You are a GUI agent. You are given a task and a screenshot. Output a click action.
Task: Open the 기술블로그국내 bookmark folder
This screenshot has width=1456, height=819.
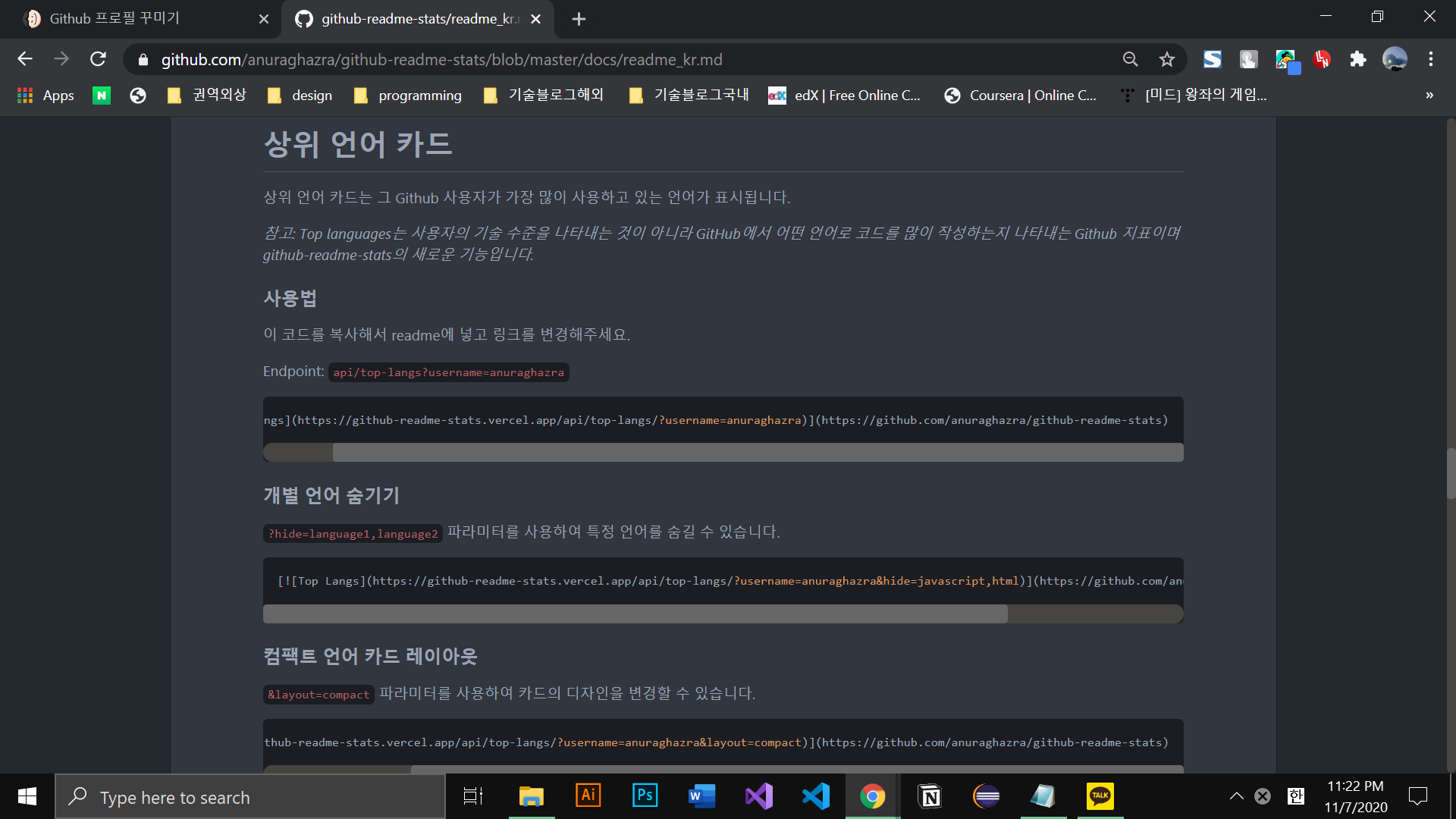coord(689,95)
